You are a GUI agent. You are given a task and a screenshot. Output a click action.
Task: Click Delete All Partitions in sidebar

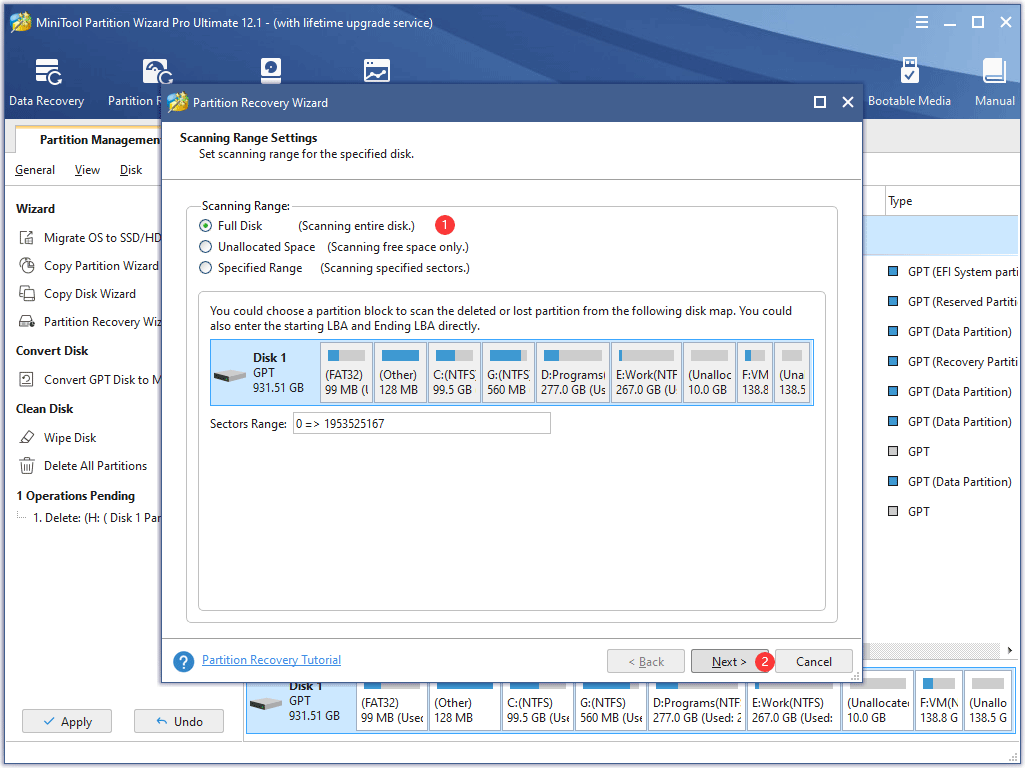pos(95,466)
